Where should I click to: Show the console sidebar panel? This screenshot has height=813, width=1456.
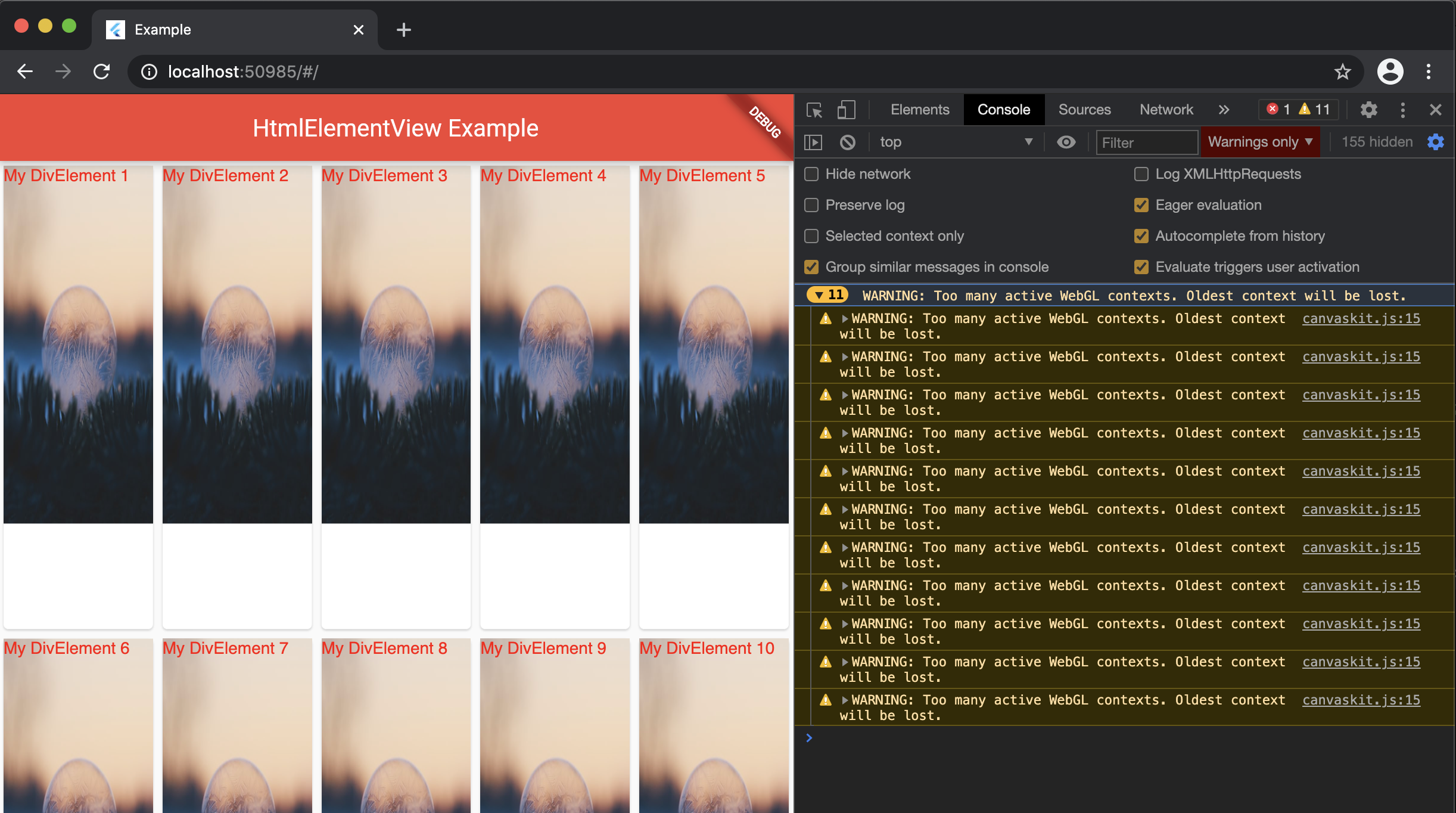[x=814, y=142]
